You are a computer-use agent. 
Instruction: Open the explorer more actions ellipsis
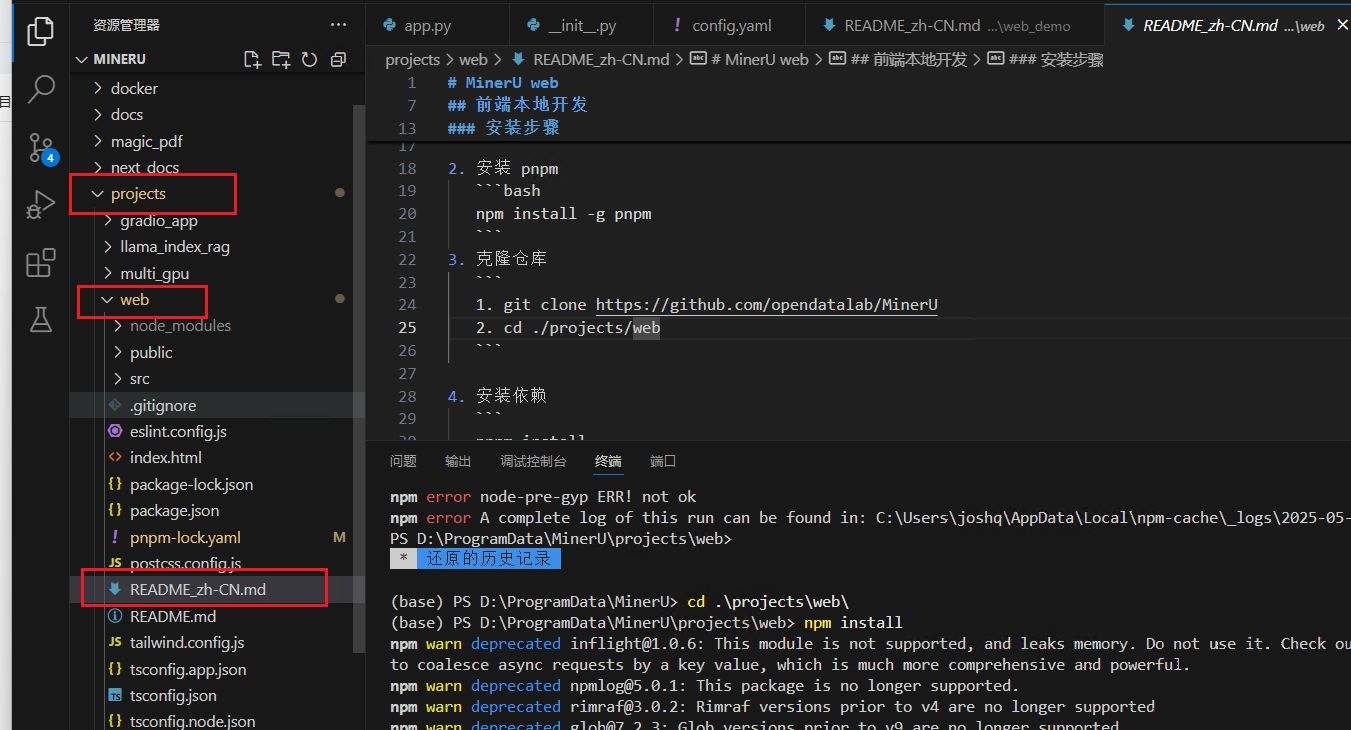[x=340, y=24]
